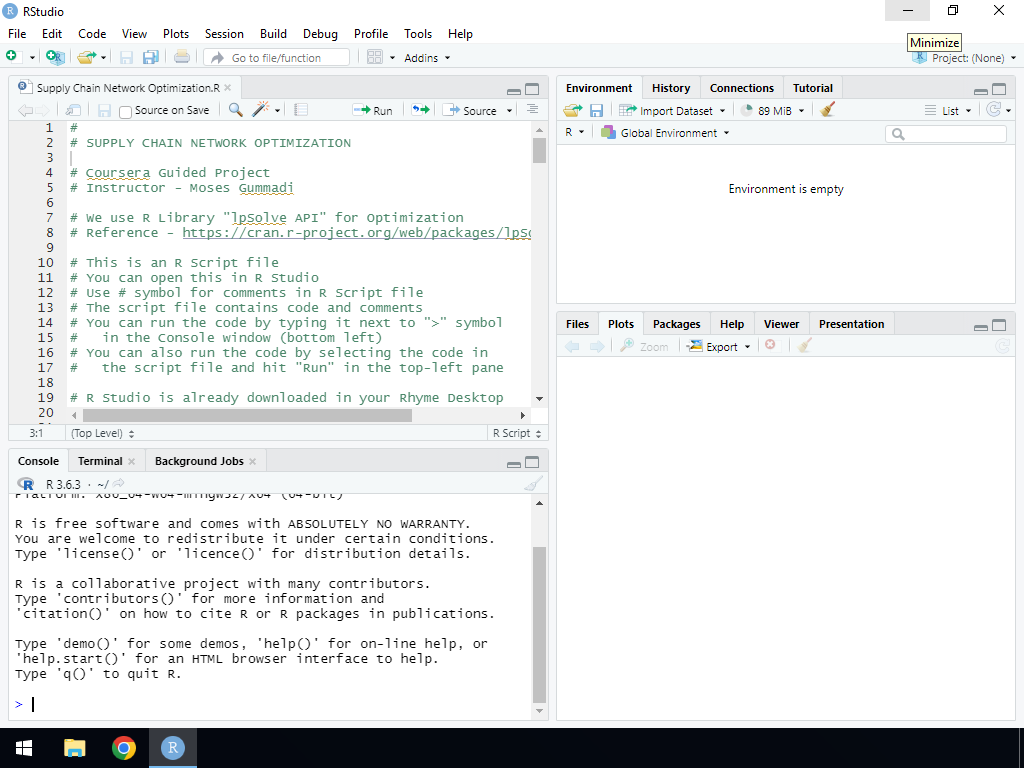Click the Go to file/function field

tap(277, 58)
